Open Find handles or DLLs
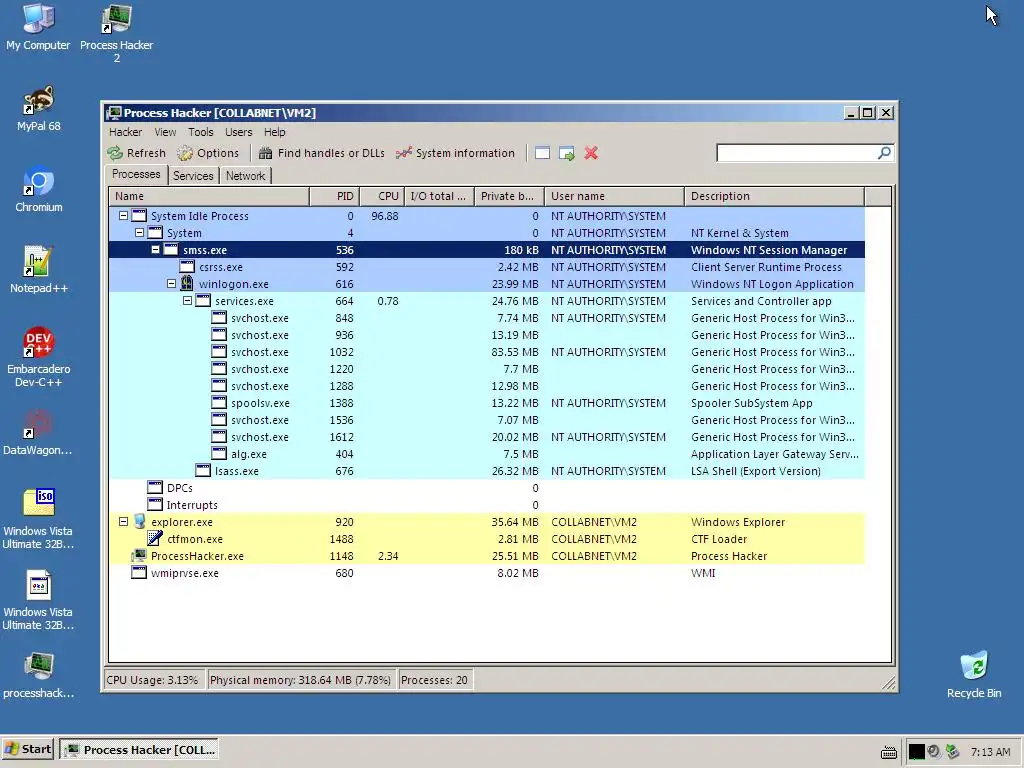Screen dimensions: 1024x768 [321, 153]
